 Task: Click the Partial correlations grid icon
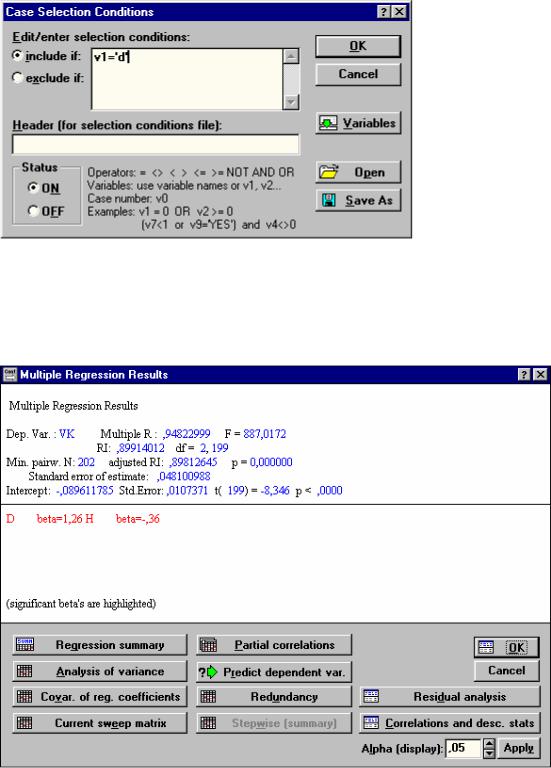tap(208, 645)
